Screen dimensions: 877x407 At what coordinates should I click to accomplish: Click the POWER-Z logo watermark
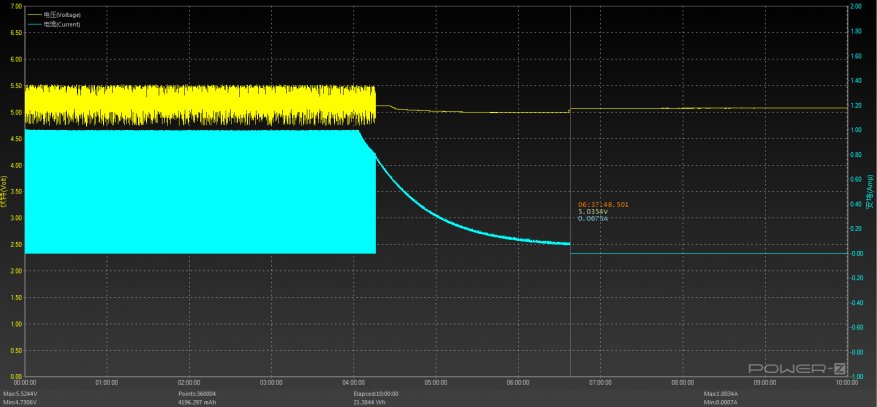coord(808,369)
